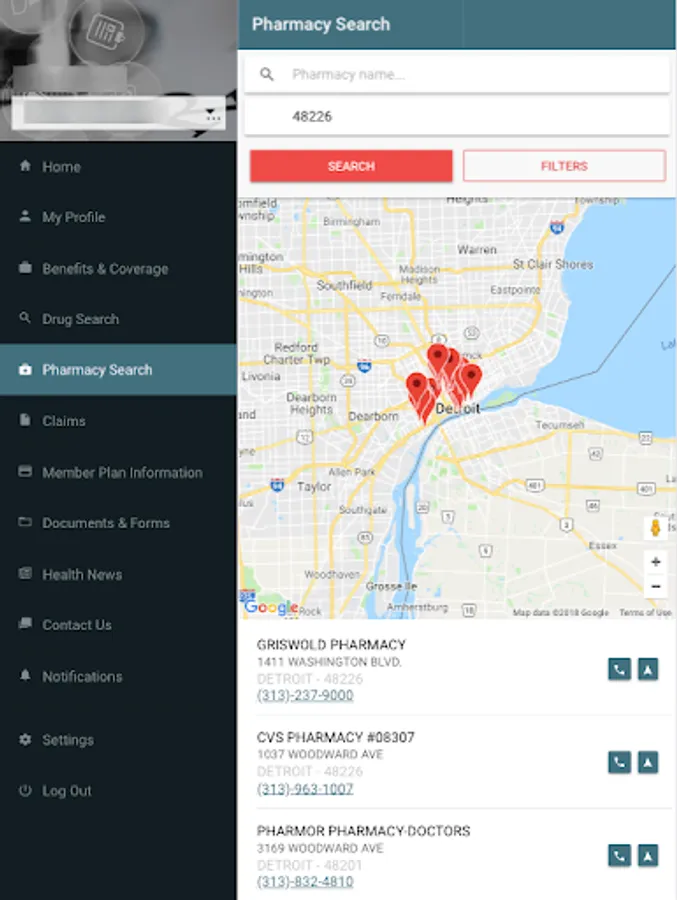Call CVS Pharmacy #08307 with phone icon
The height and width of the screenshot is (900, 677).
(x=619, y=762)
